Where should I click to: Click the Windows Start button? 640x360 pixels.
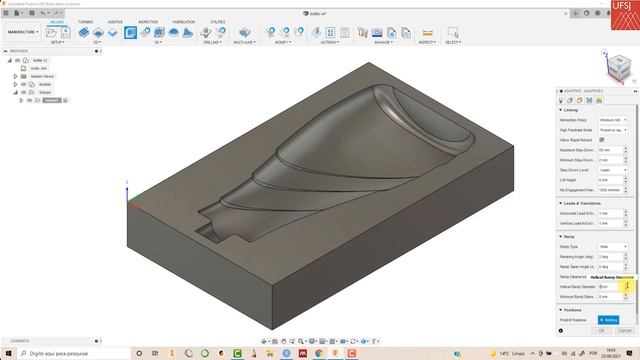click(x=8, y=353)
